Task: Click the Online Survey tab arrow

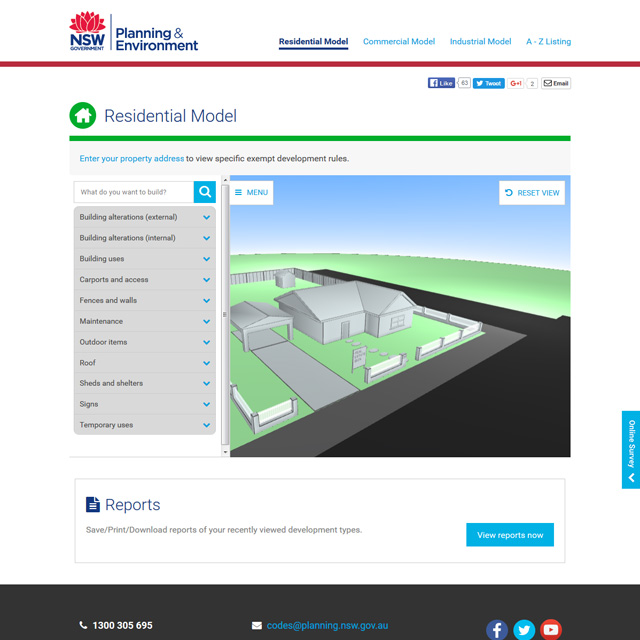Action: 631,478
